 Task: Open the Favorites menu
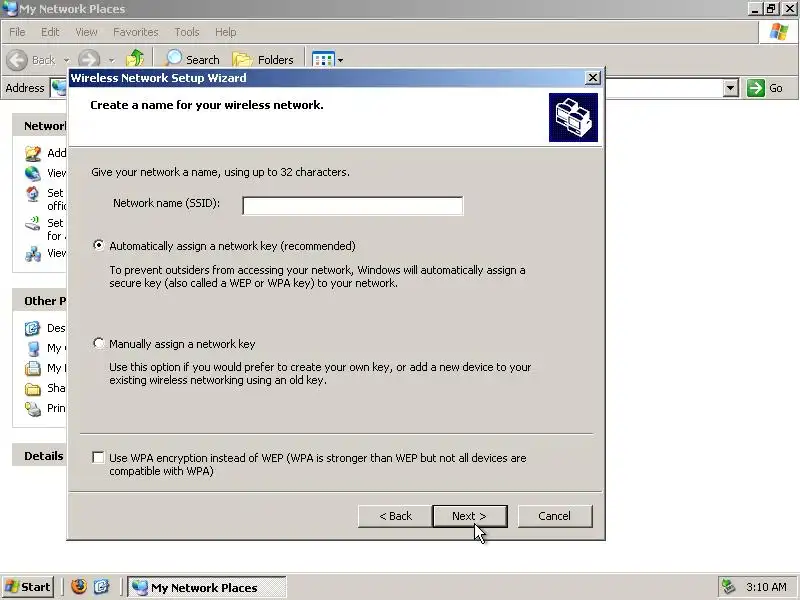[136, 32]
